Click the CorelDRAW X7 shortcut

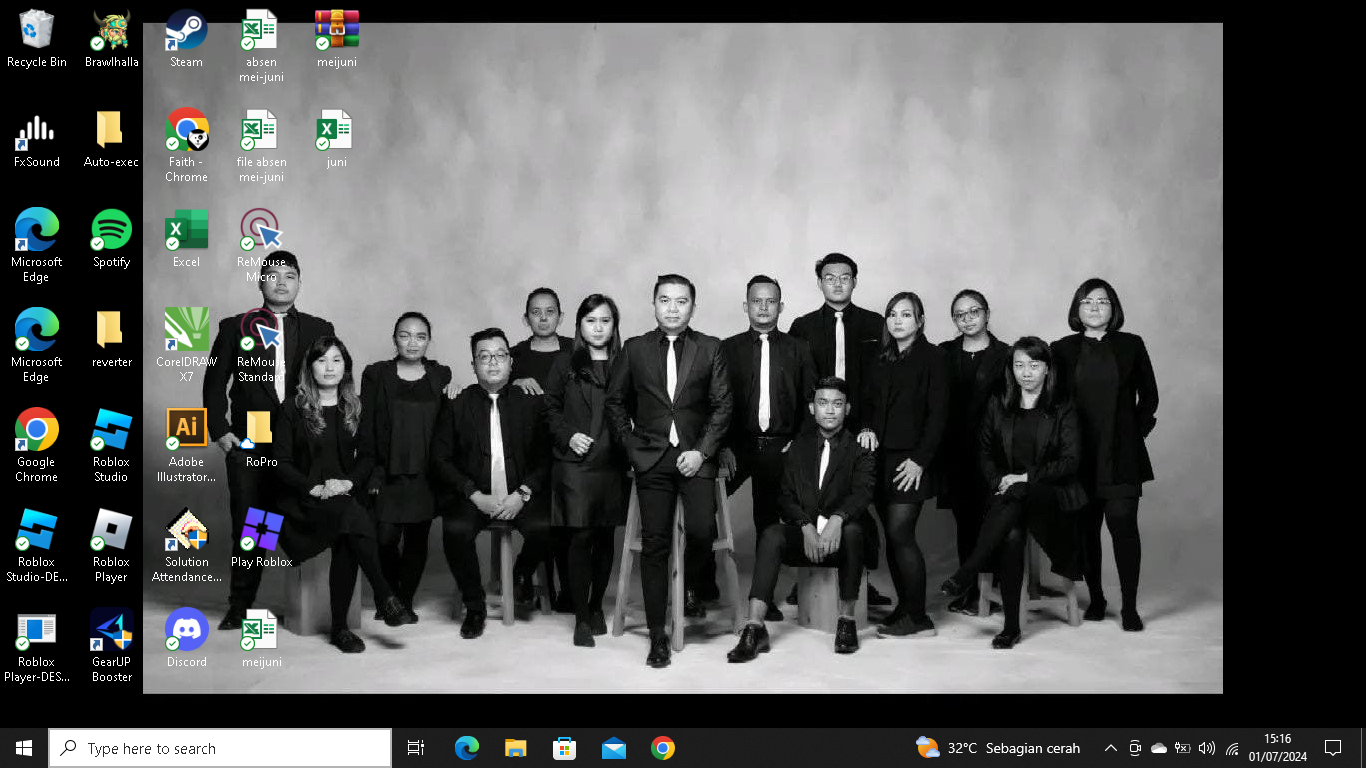pos(186,346)
